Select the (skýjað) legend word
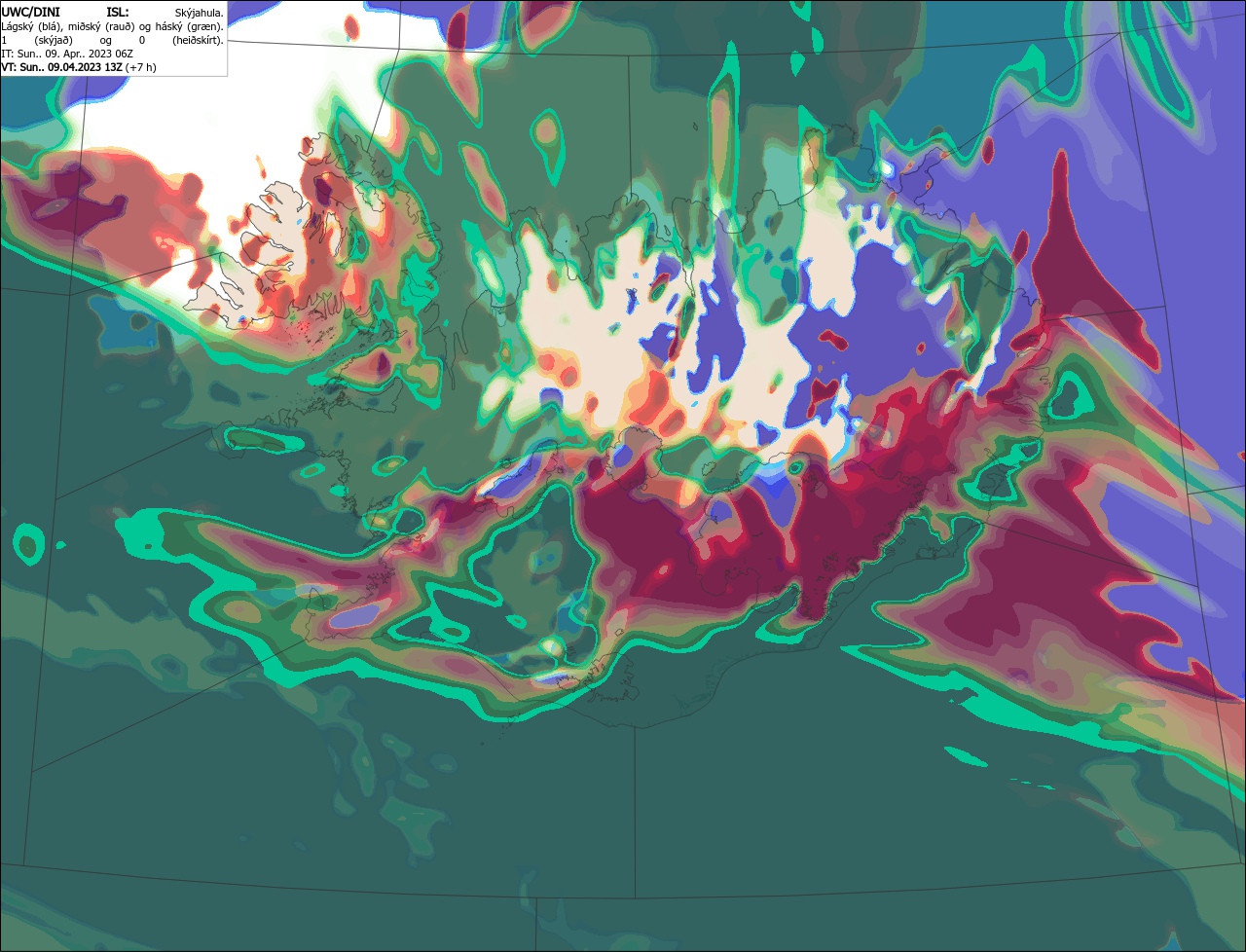Viewport: 1246px width, 952px height. tap(52, 40)
